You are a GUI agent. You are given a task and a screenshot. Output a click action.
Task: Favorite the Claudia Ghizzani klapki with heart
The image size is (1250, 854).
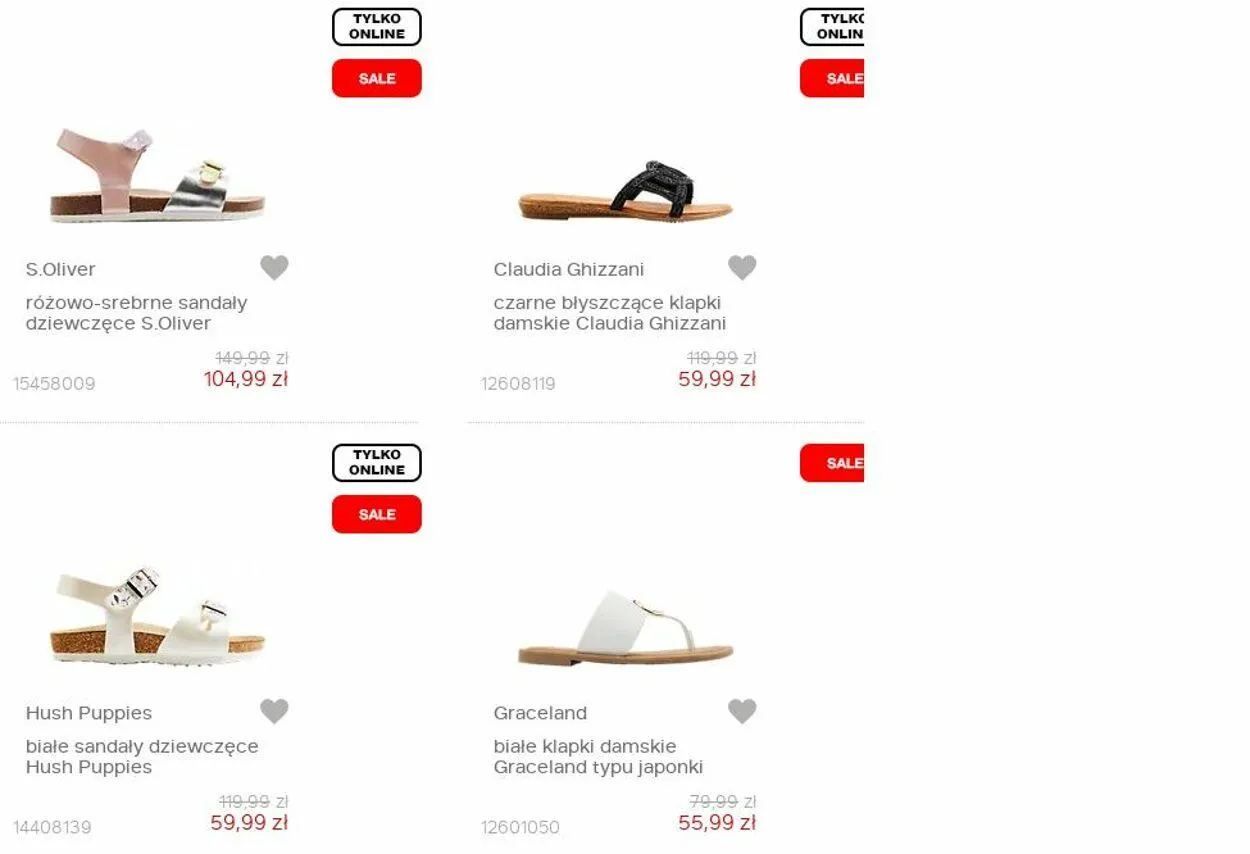click(742, 268)
